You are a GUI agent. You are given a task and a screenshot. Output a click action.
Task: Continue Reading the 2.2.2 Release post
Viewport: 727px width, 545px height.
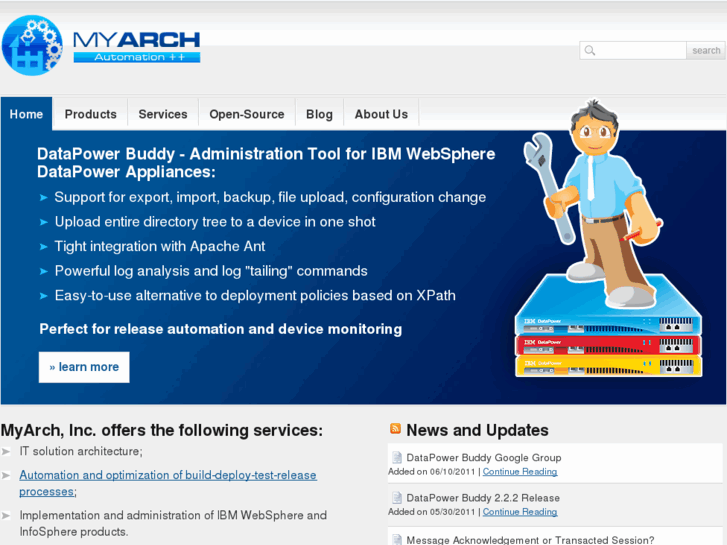click(520, 512)
